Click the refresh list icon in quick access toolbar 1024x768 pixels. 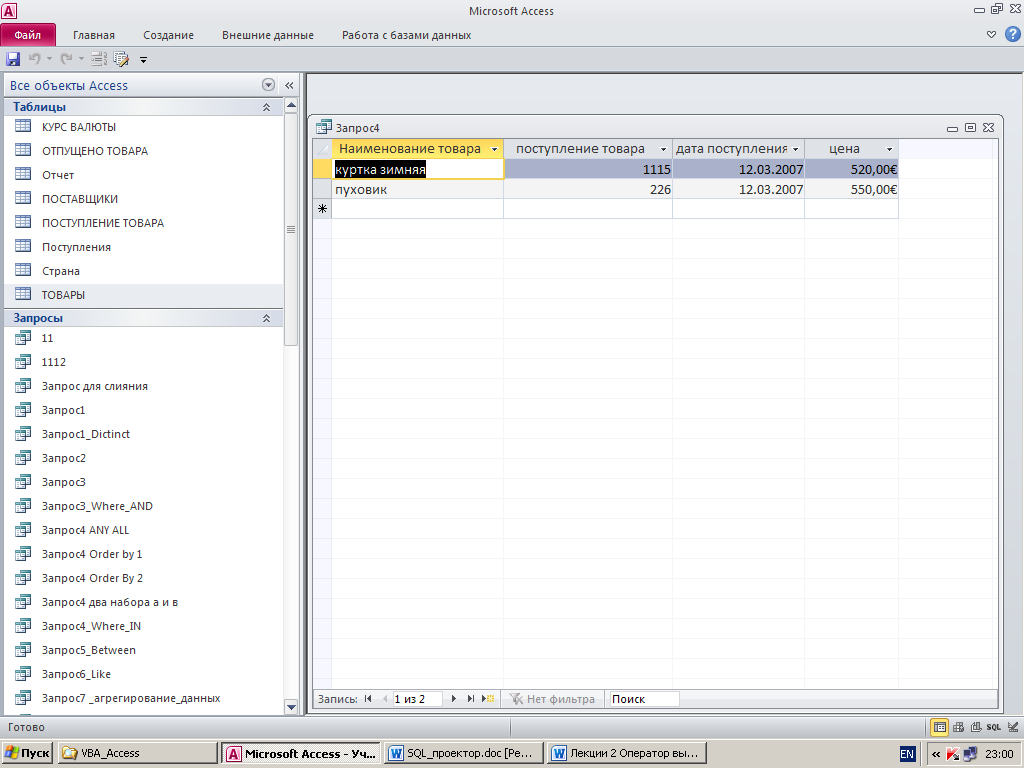tap(99, 59)
